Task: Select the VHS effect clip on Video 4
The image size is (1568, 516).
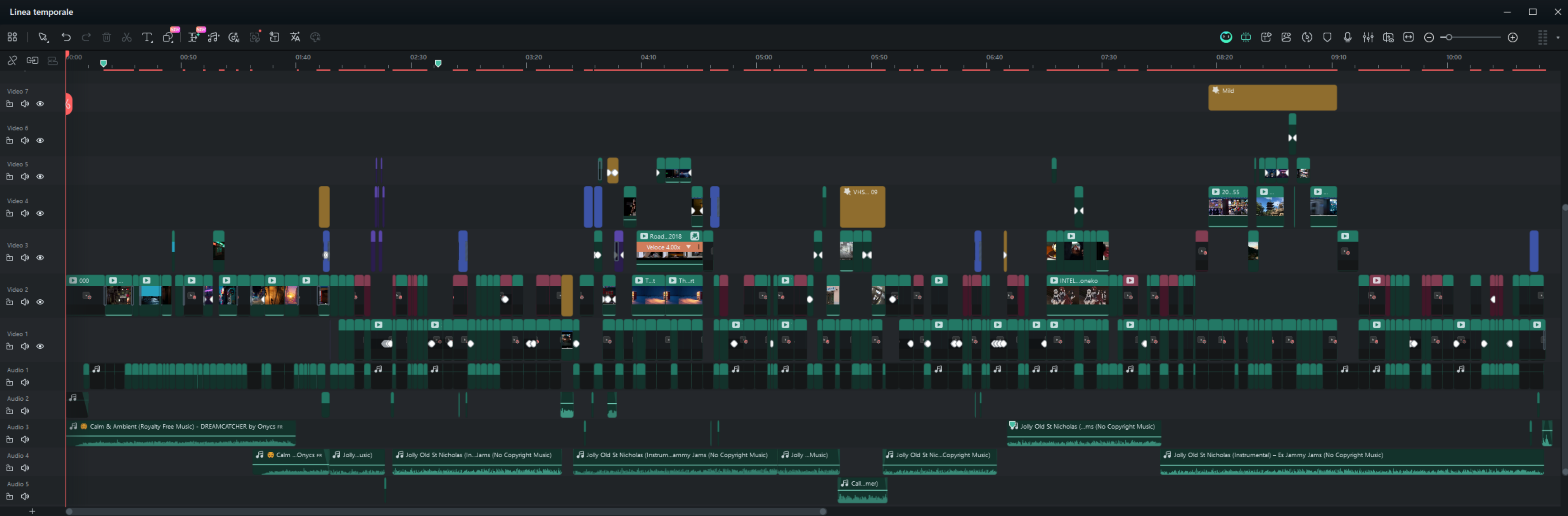Action: [862, 207]
